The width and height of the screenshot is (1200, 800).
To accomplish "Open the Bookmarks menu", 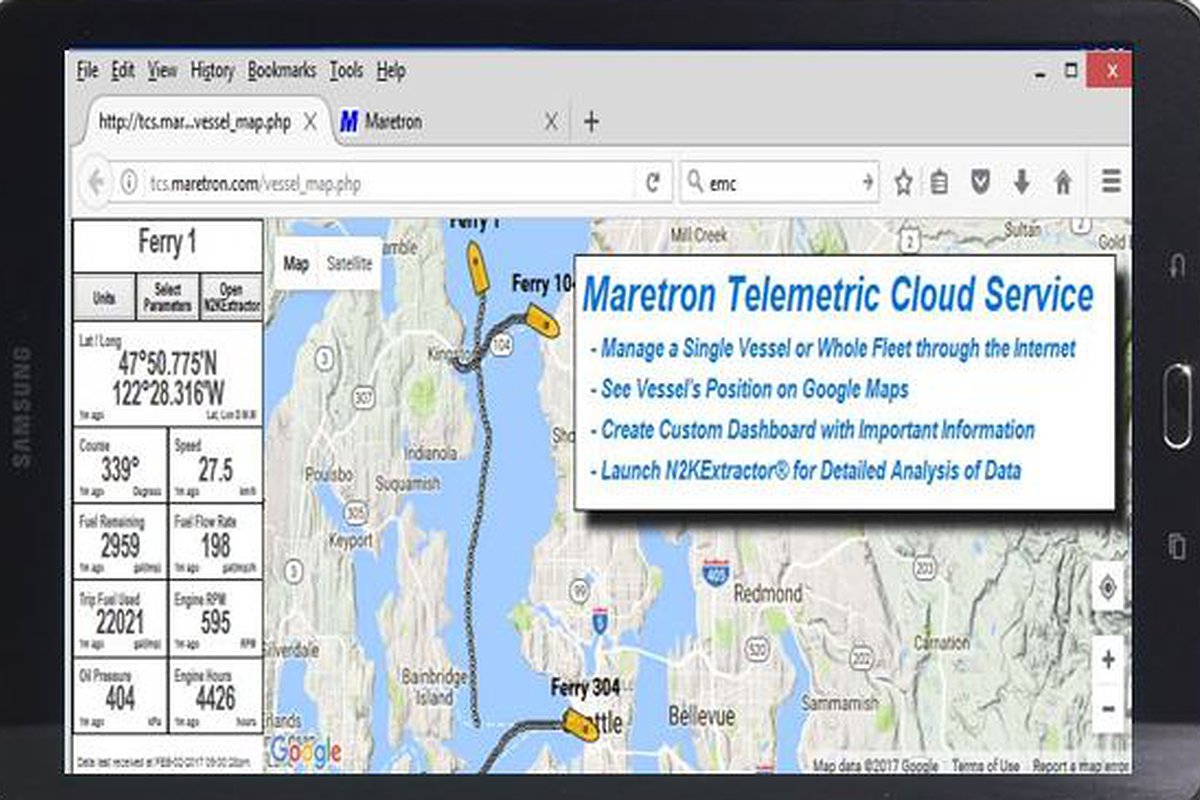I will [x=282, y=71].
